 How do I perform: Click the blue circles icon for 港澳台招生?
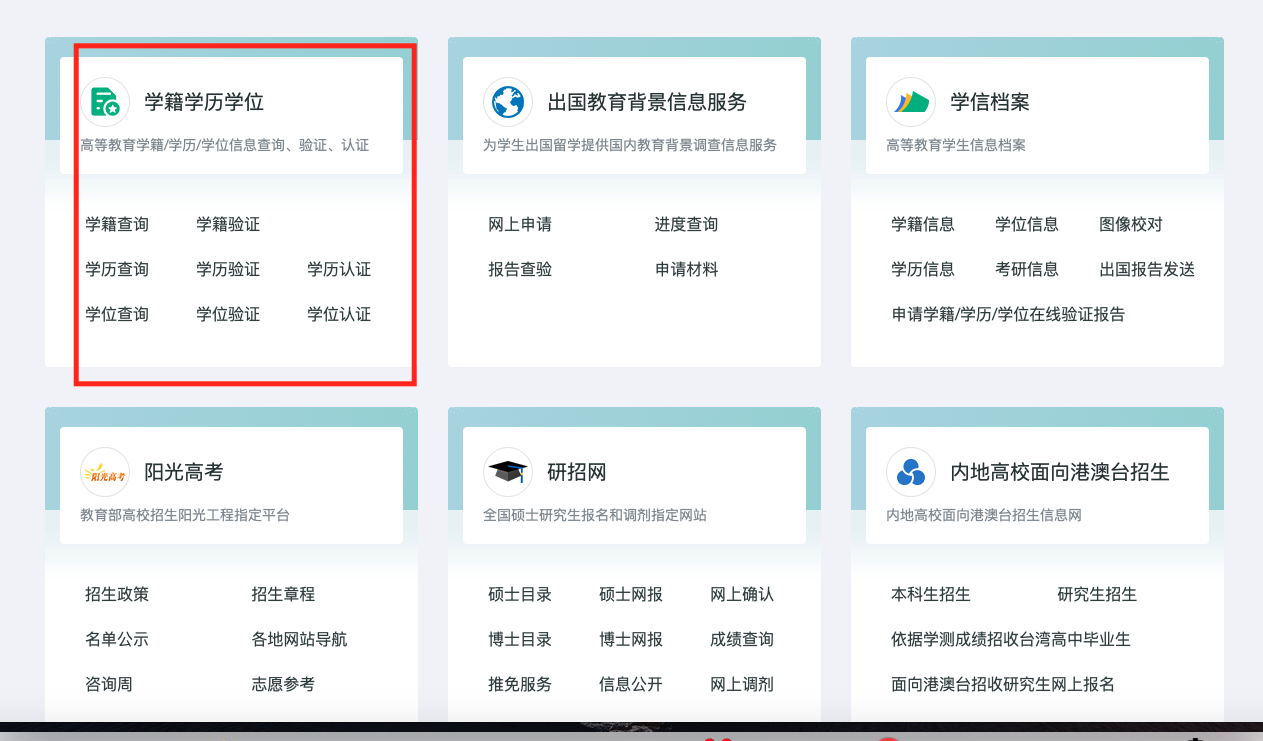[x=911, y=472]
